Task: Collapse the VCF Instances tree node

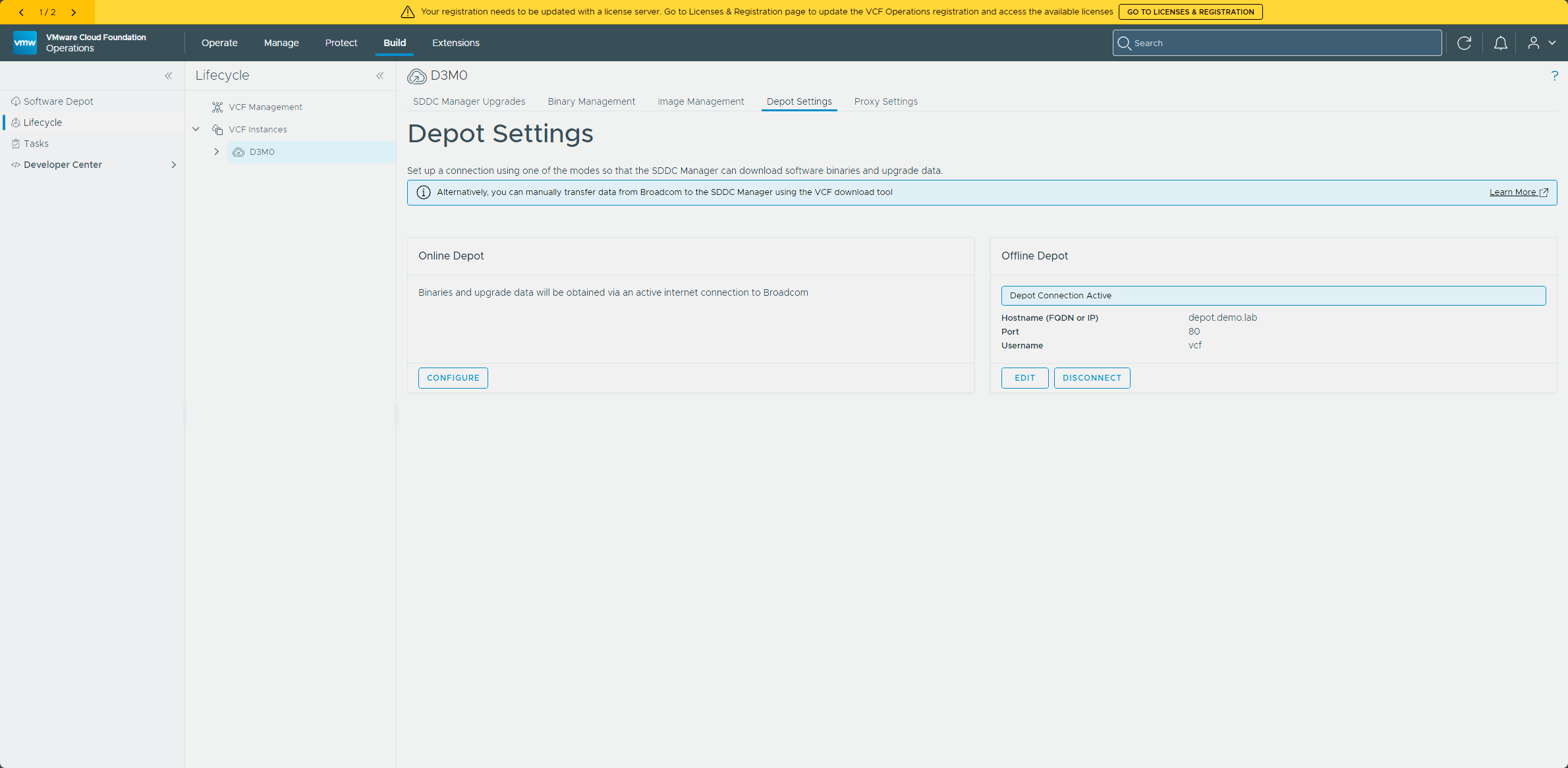Action: click(x=196, y=129)
